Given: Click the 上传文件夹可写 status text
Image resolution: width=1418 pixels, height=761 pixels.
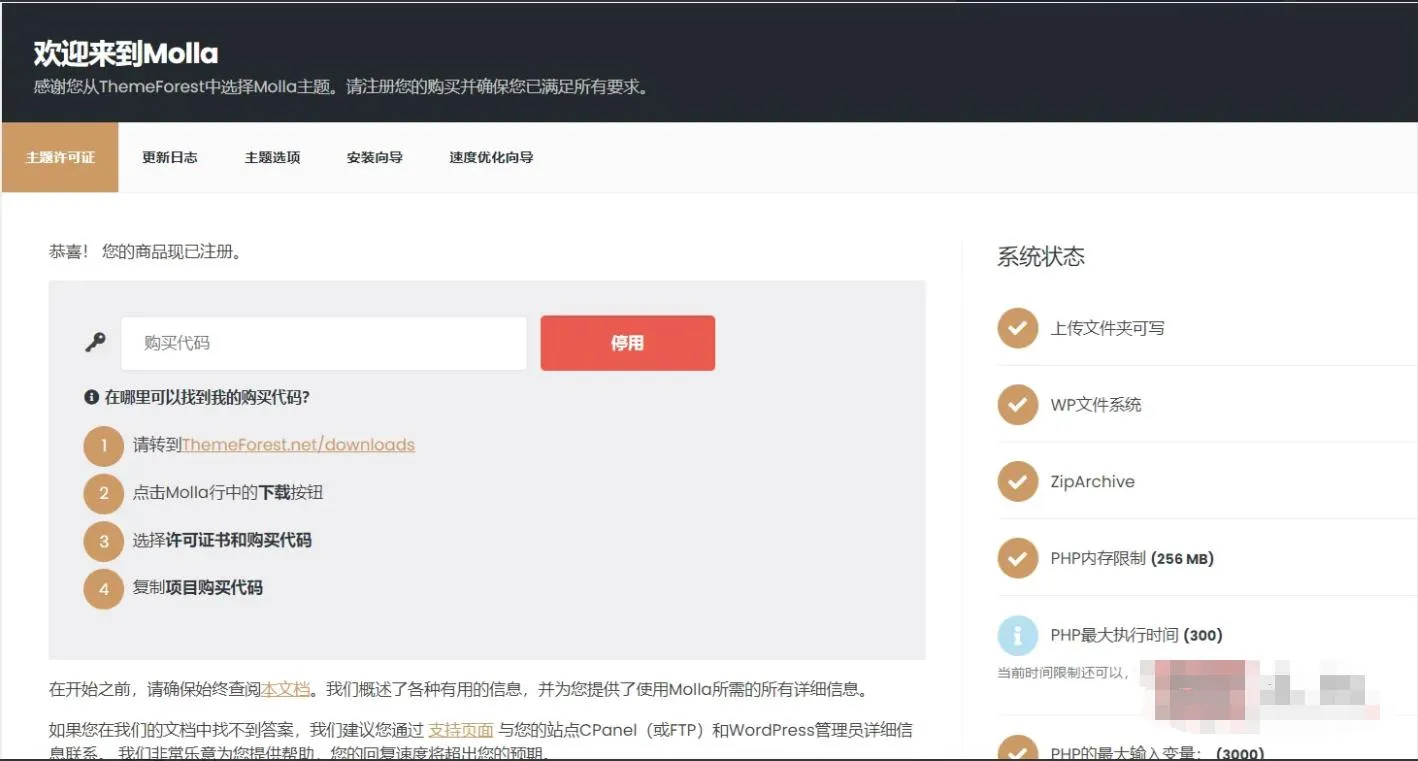Looking at the screenshot, I should 1107,328.
